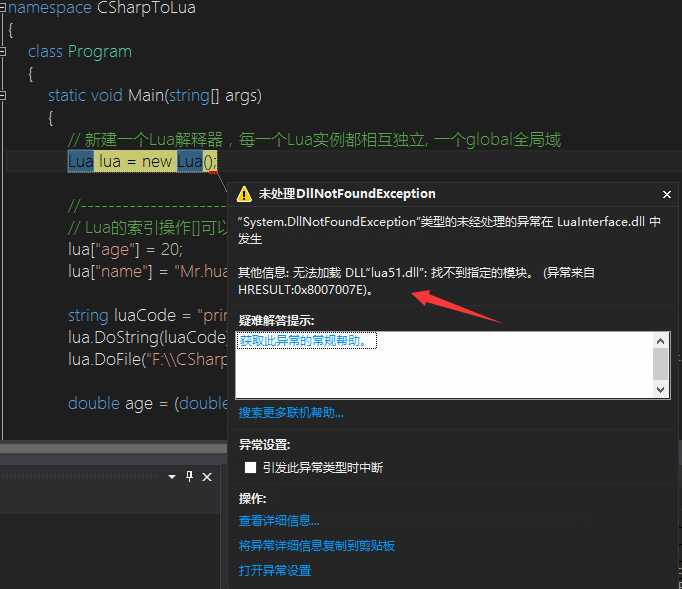
Task: Open link 搜索更多联机帮助
Action: [x=291, y=412]
